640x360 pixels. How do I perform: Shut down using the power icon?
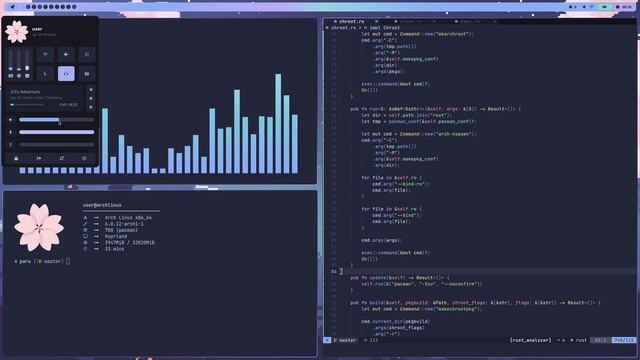click(x=84, y=158)
